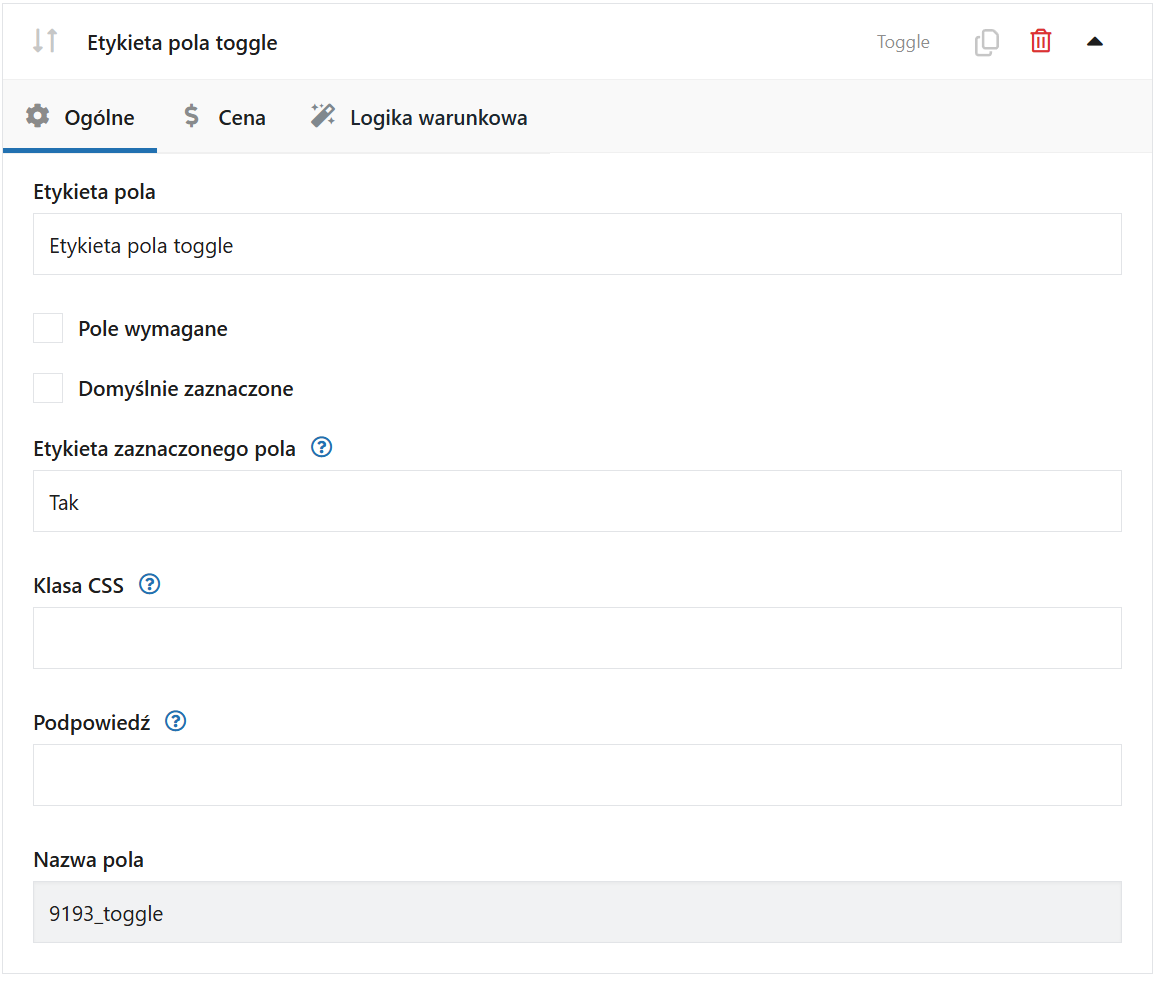Delete the field using red trash icon
This screenshot has height=989, width=1164.
[1041, 42]
